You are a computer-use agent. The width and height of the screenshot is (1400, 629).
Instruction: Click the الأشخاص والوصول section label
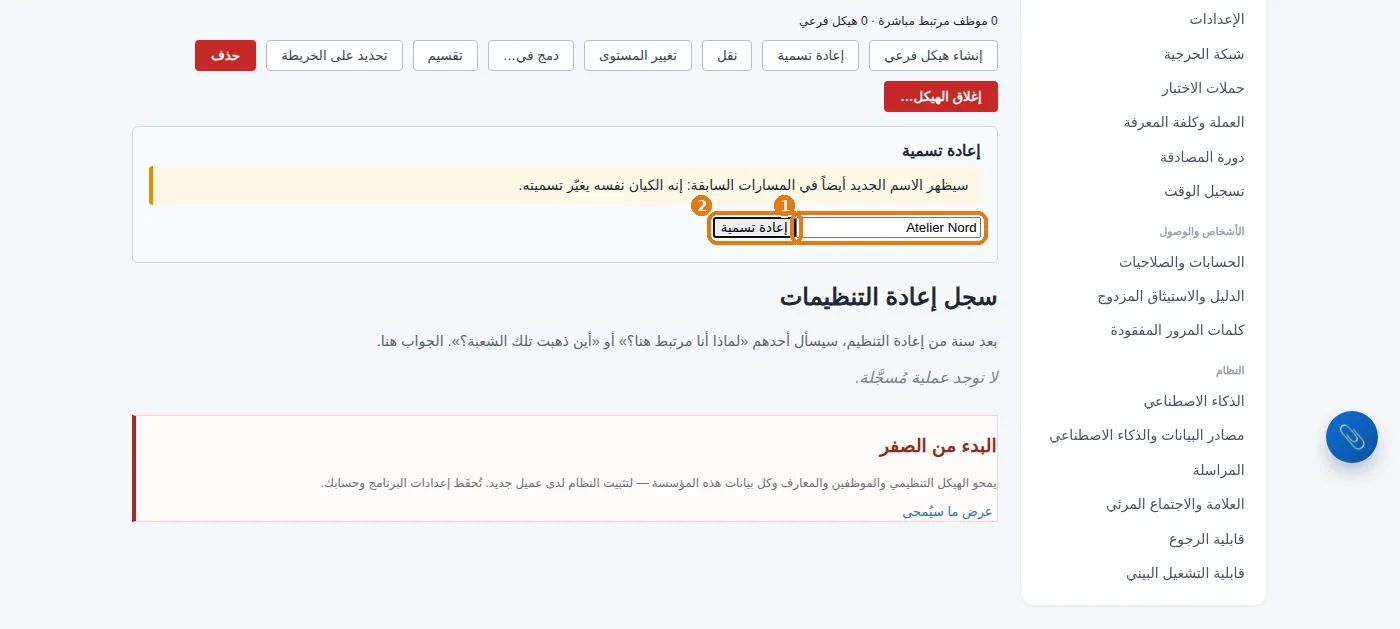1202,231
